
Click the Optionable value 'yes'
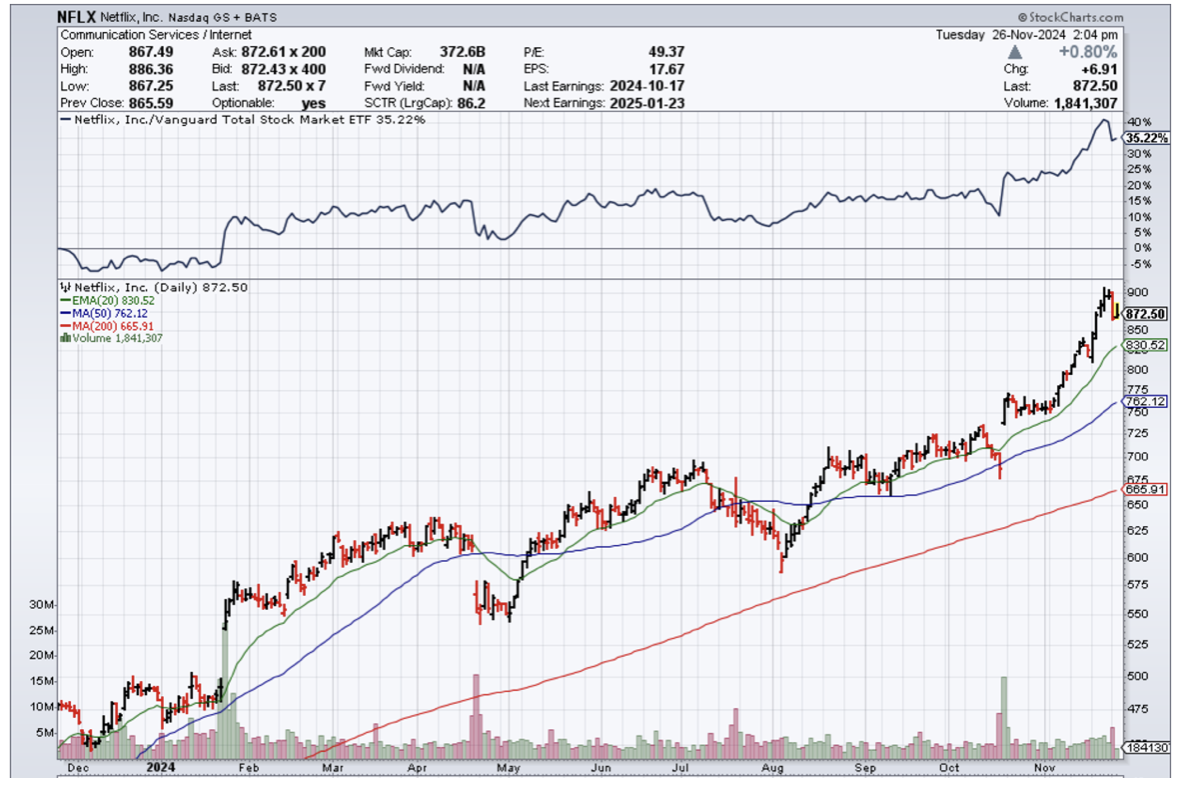(x=313, y=104)
